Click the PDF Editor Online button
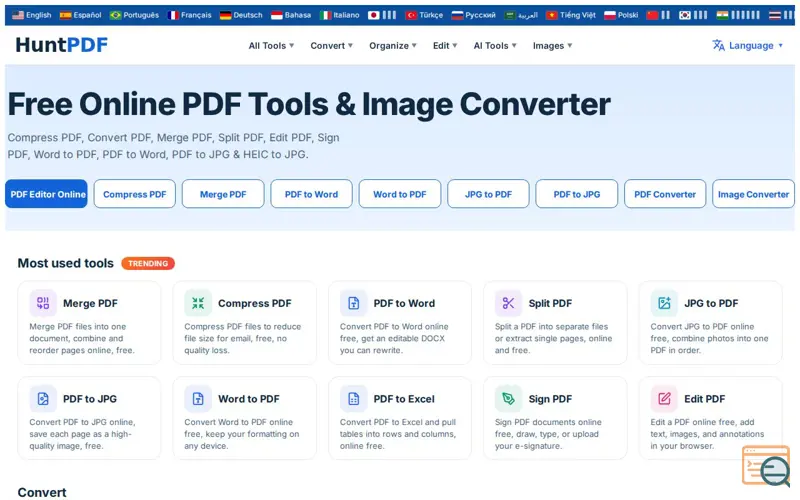The height and width of the screenshot is (500, 800). point(46,194)
